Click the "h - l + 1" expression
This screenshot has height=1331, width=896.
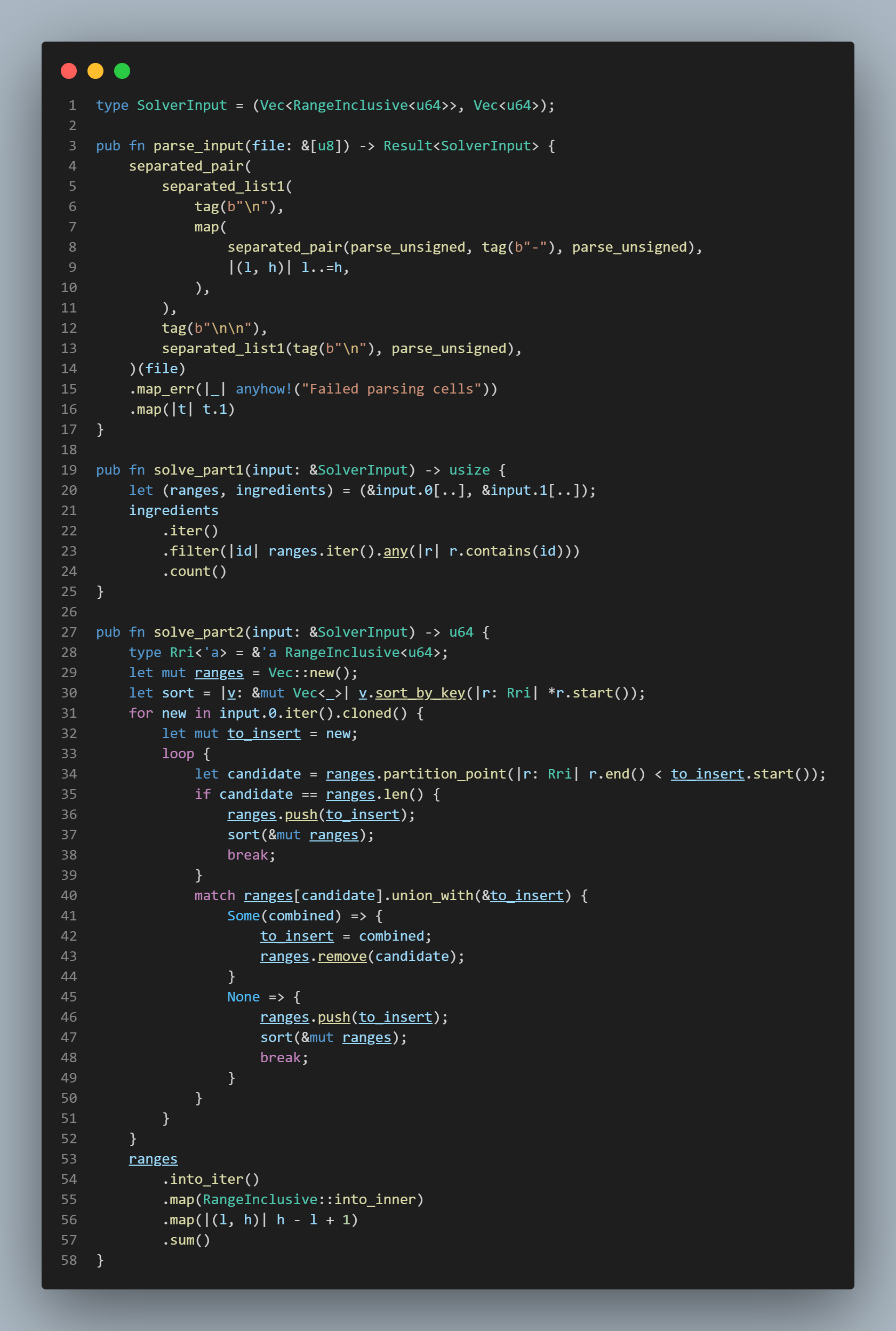[x=313, y=1220]
